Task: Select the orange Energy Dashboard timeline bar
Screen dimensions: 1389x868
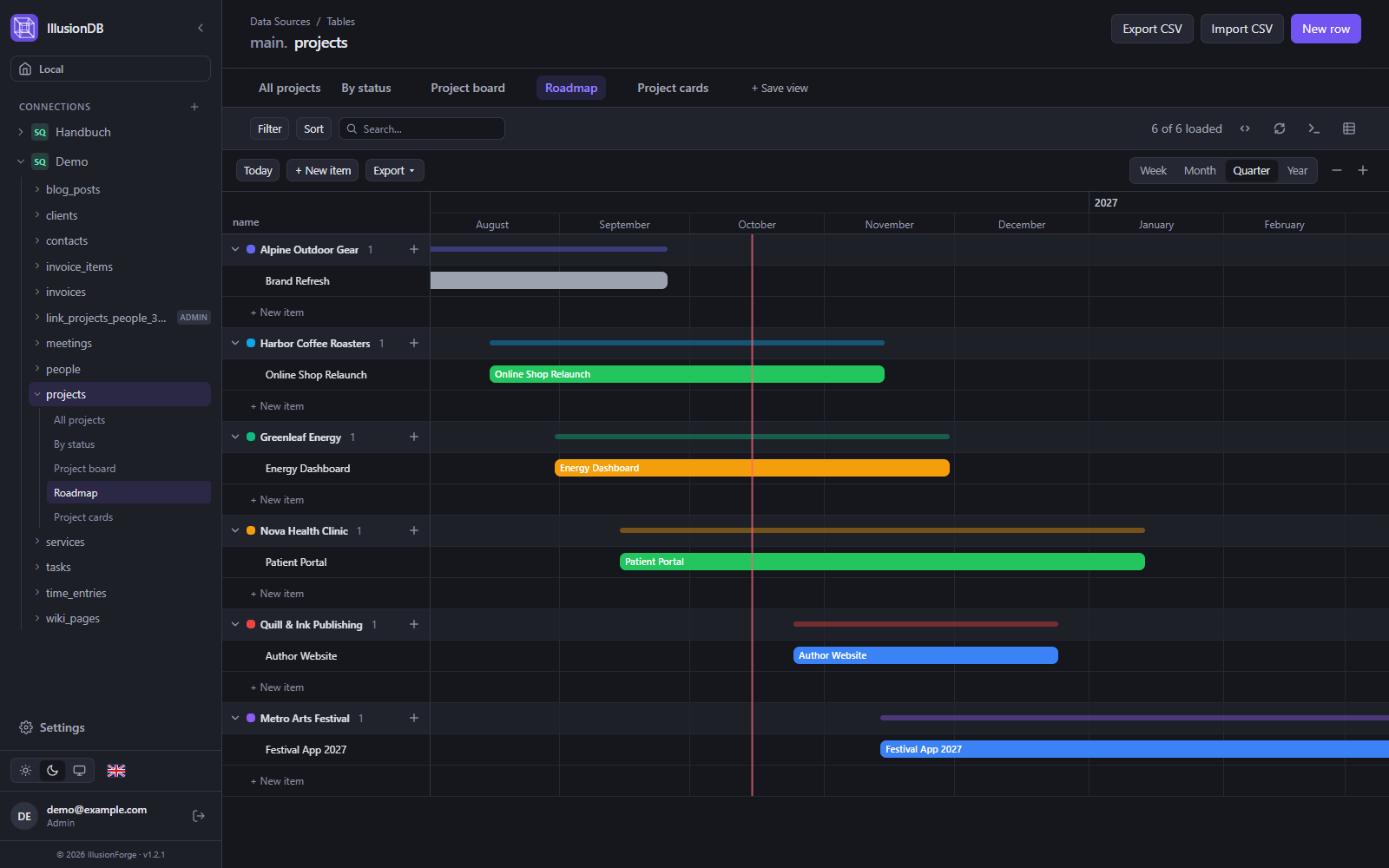Action: point(752,468)
